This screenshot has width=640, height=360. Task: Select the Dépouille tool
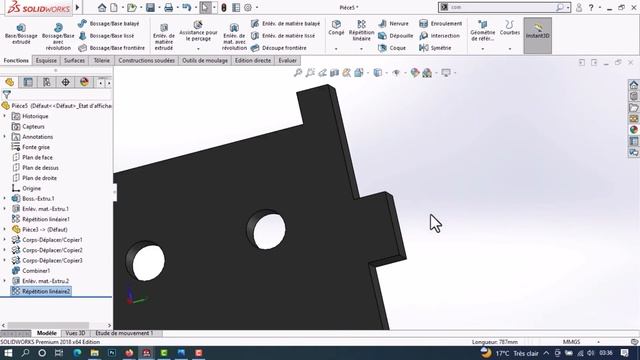(x=396, y=36)
